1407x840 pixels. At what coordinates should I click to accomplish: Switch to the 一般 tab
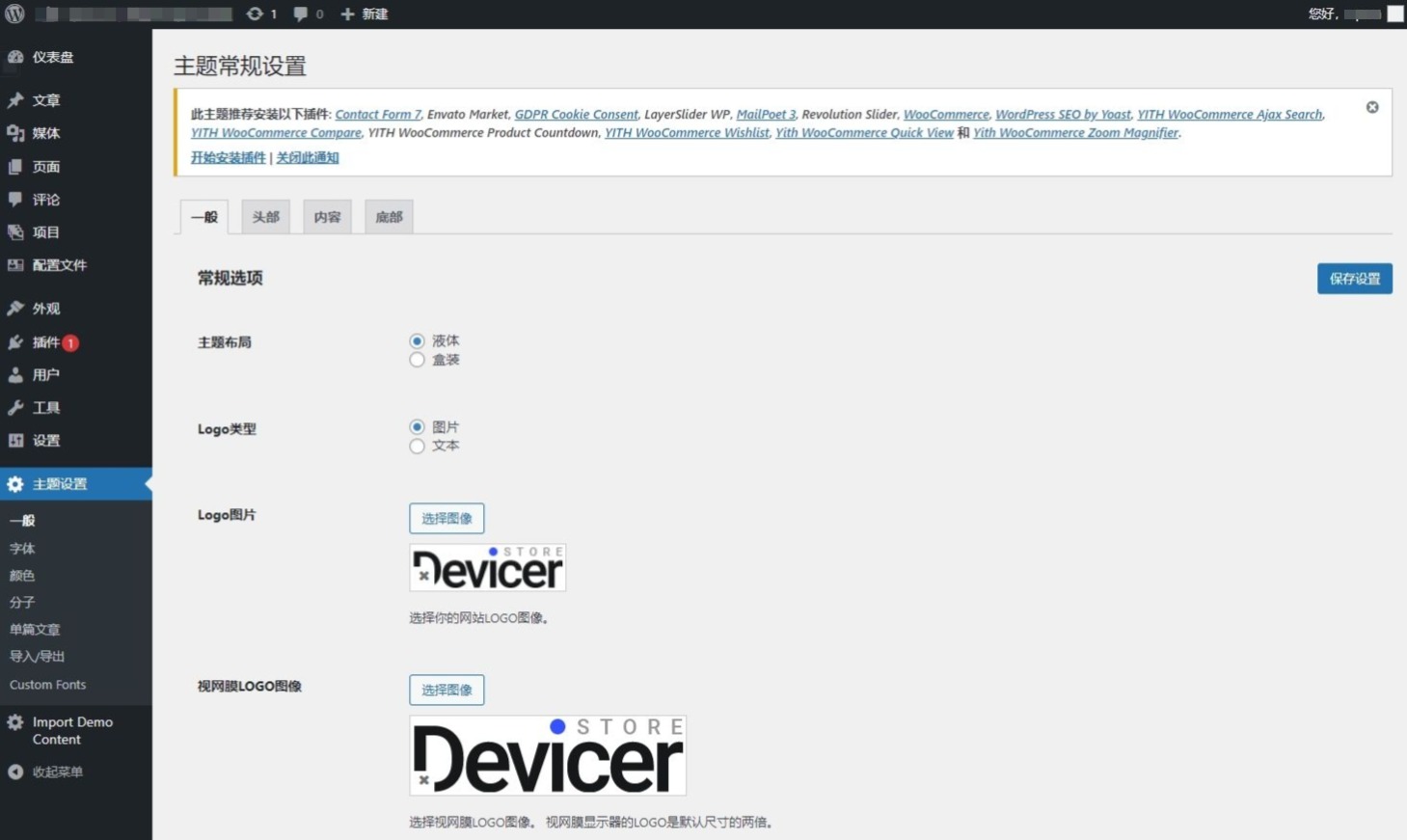tap(204, 217)
